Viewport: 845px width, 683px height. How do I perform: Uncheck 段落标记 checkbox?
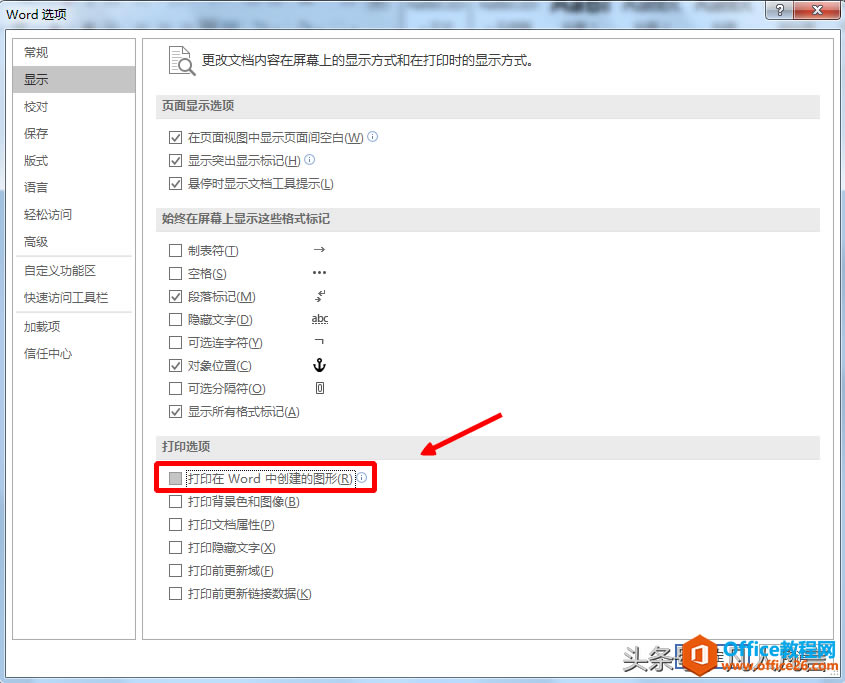175,296
